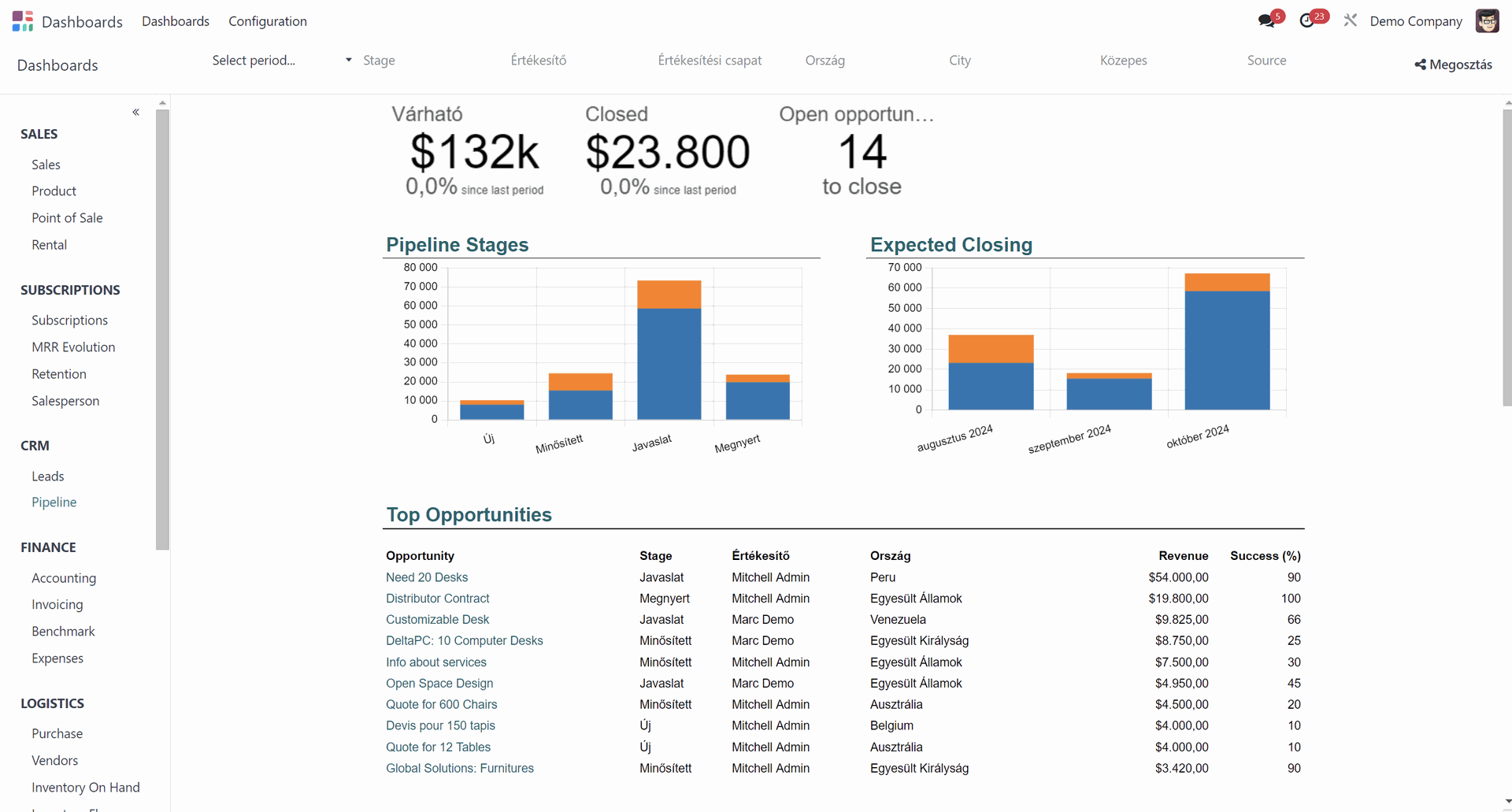Screen dimensions: 1512x812
Task: Click the debug tools wrench icon
Action: (1351, 21)
